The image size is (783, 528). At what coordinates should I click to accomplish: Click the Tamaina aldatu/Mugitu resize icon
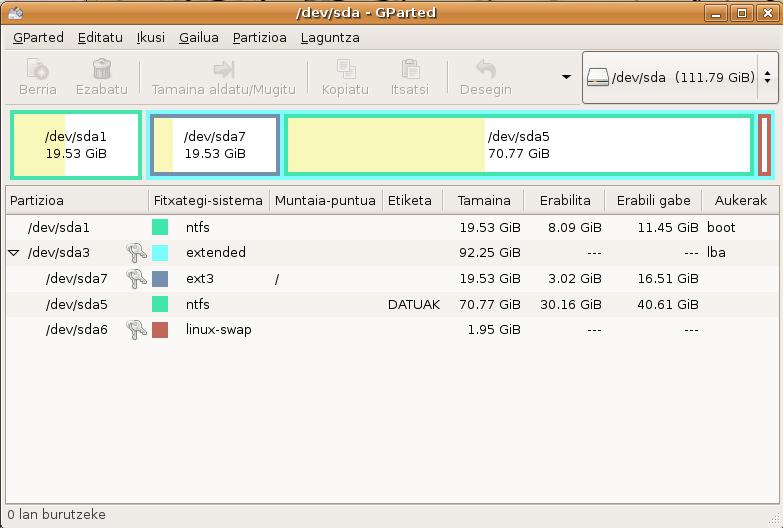click(224, 69)
